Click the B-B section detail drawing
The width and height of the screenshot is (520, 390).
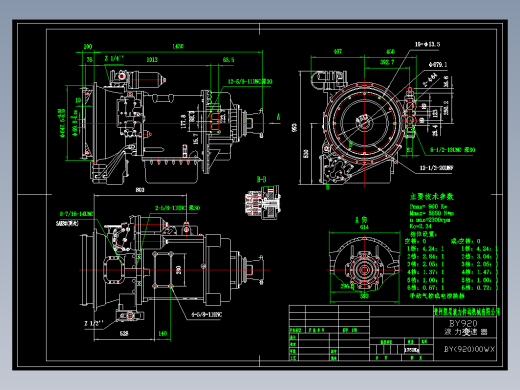263,202
